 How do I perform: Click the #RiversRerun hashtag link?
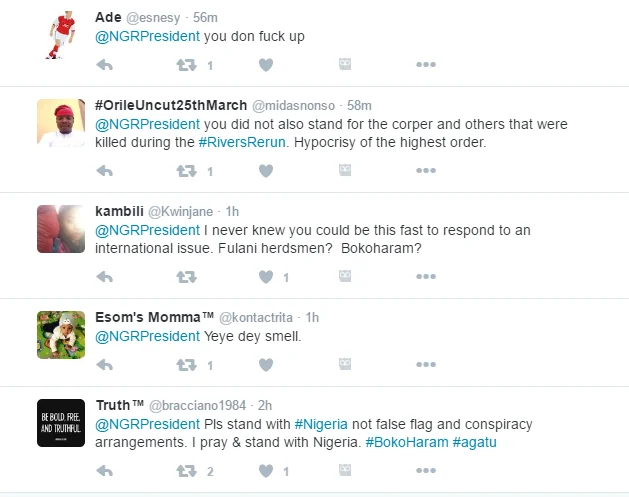coord(243,143)
